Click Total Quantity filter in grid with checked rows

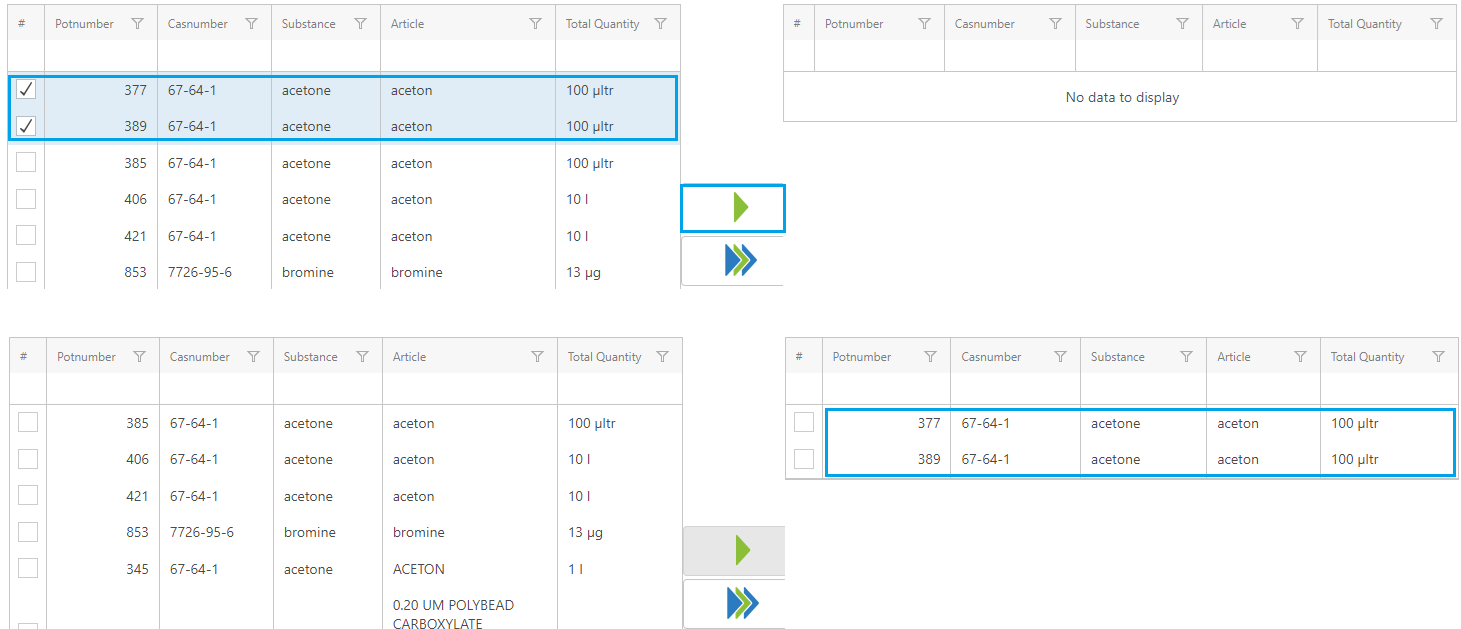coord(660,24)
